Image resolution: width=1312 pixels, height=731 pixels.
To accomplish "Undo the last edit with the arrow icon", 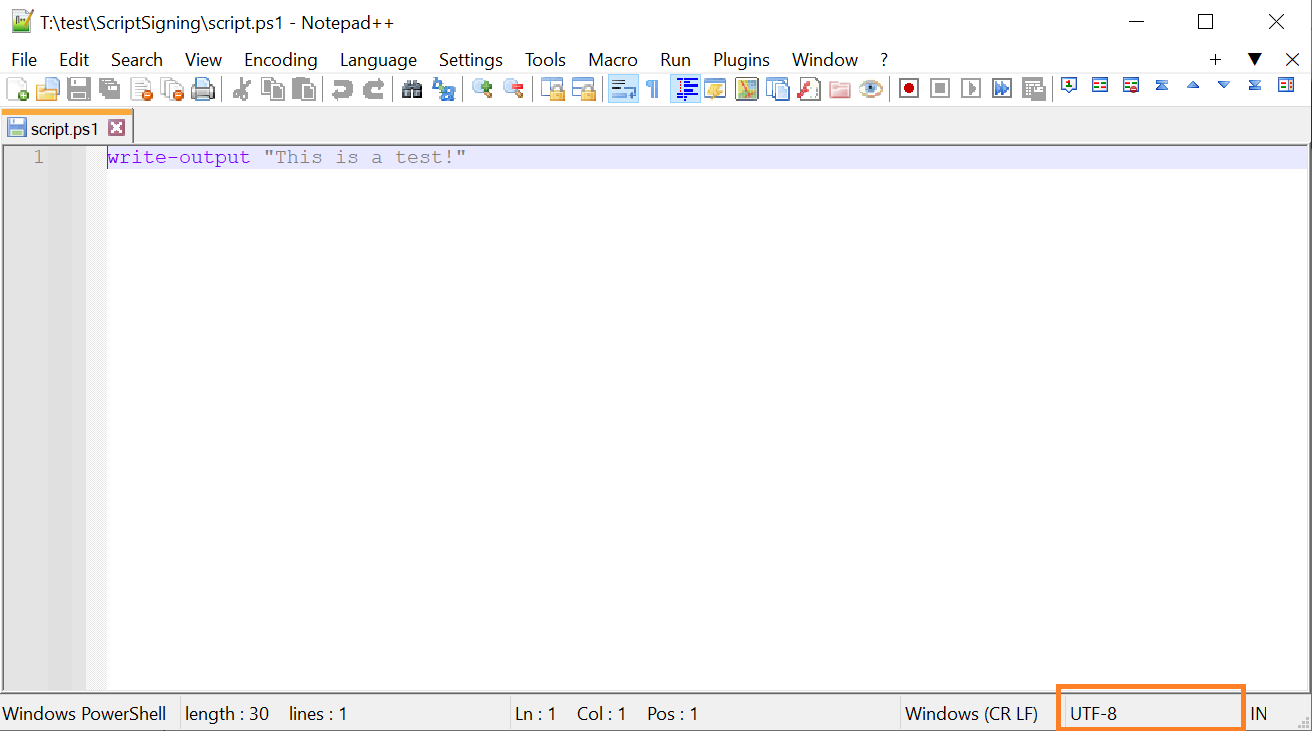I will [342, 88].
